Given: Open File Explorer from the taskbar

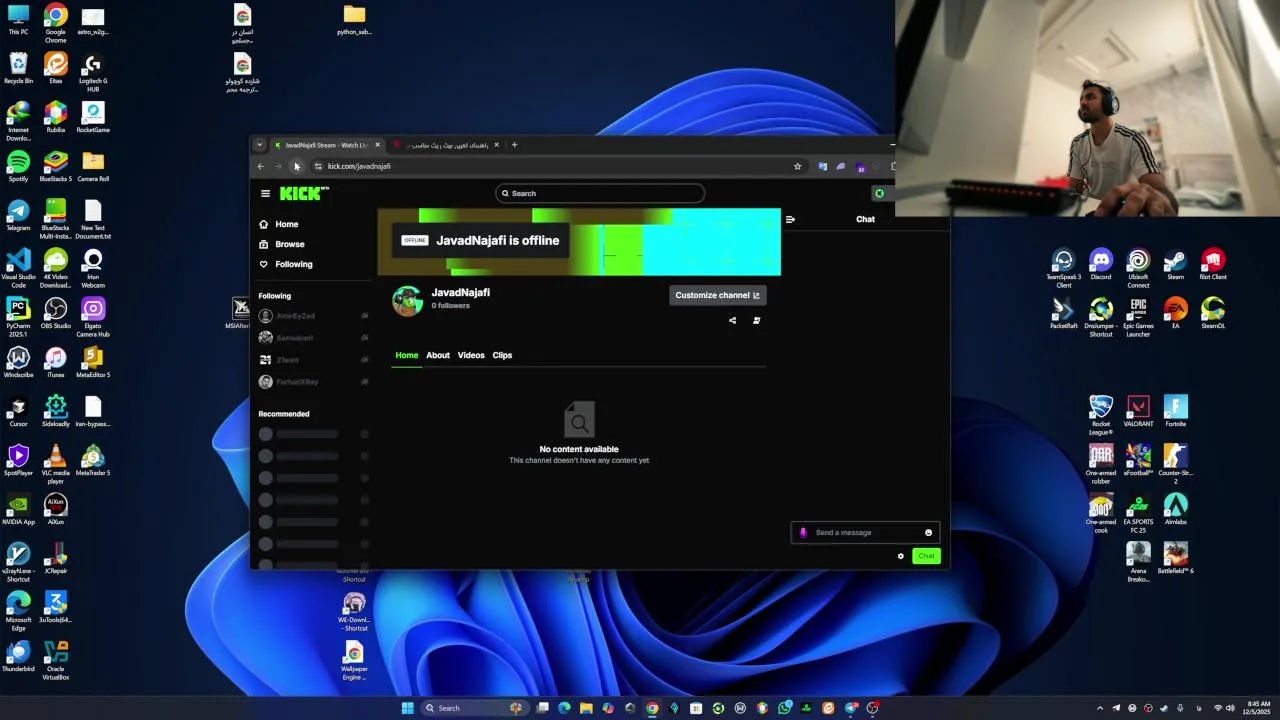Looking at the screenshot, I should [x=586, y=708].
